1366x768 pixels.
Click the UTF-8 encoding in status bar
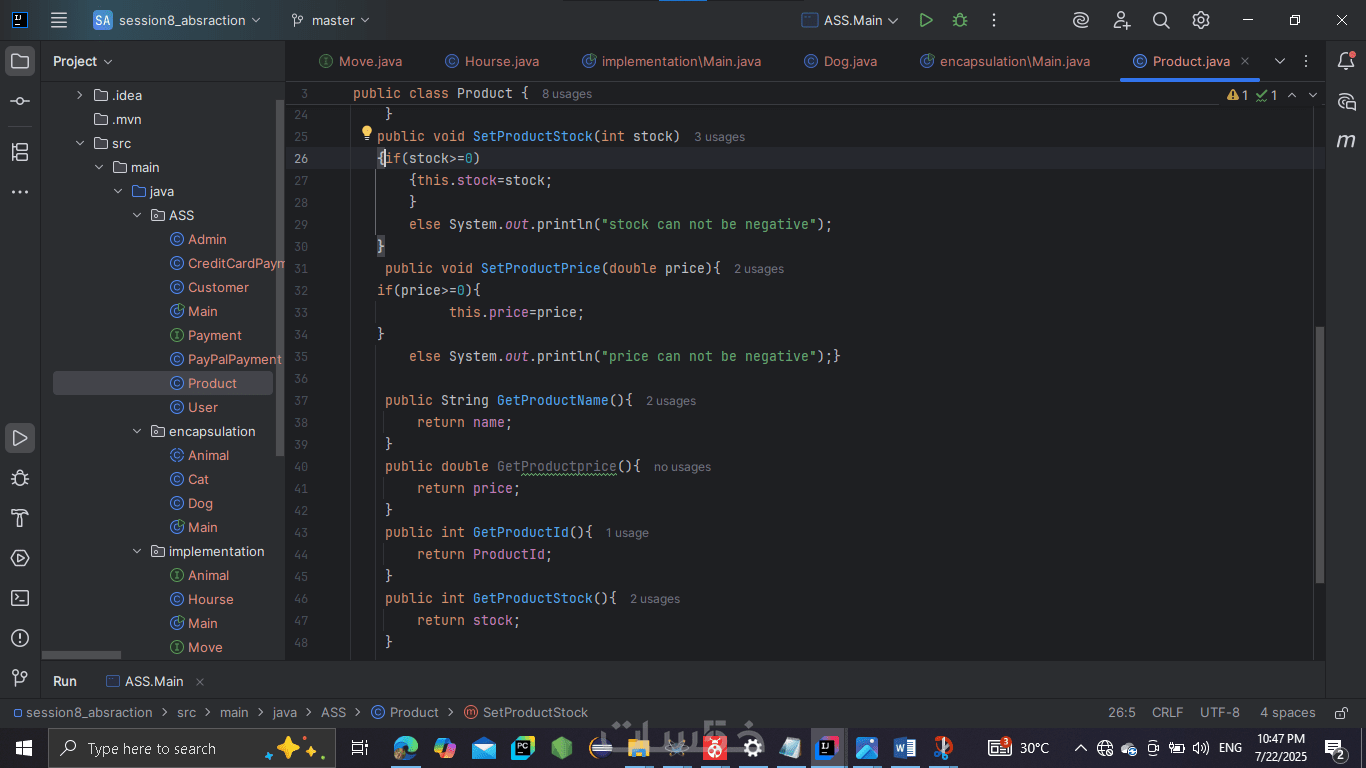(x=1219, y=713)
